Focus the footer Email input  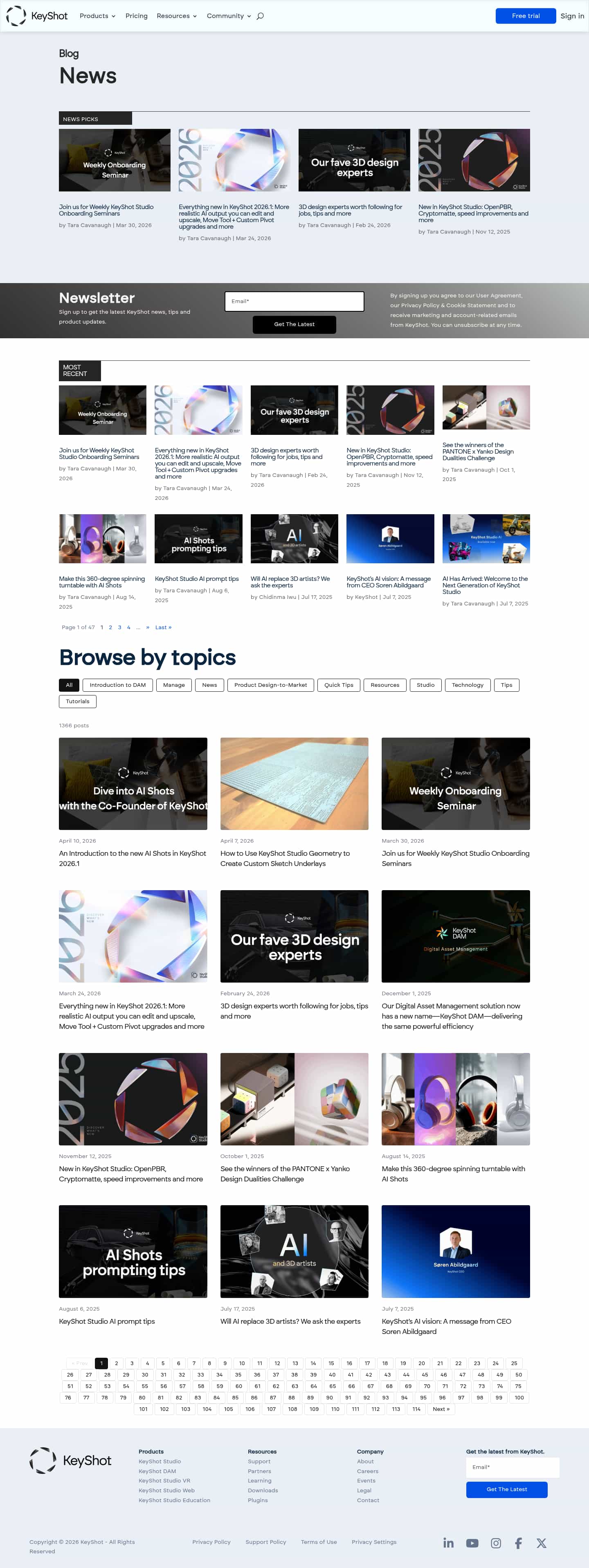(513, 1467)
